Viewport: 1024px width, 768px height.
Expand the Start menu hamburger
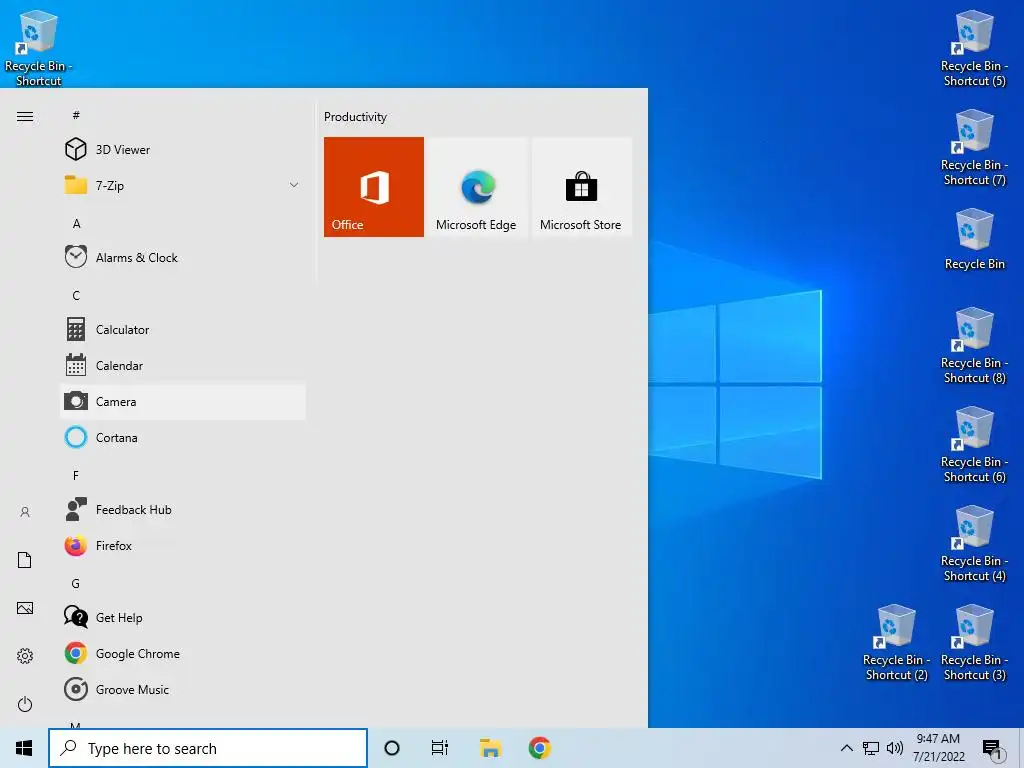pos(25,116)
